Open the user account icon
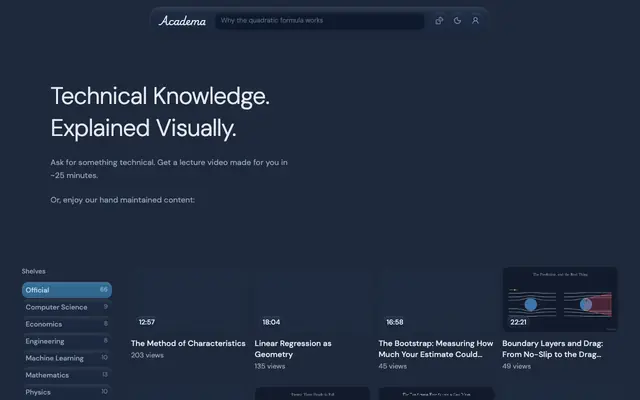The width and height of the screenshot is (640, 400). (x=475, y=20)
